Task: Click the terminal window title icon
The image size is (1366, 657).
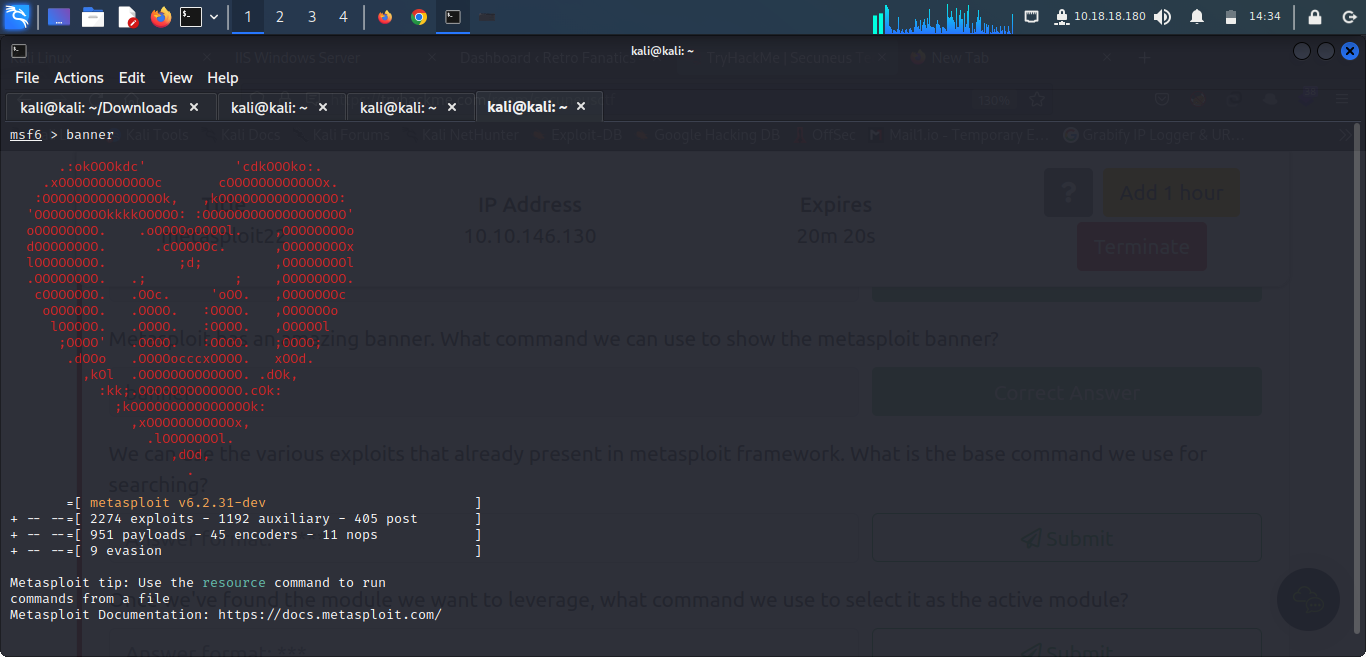Action: [x=18, y=50]
